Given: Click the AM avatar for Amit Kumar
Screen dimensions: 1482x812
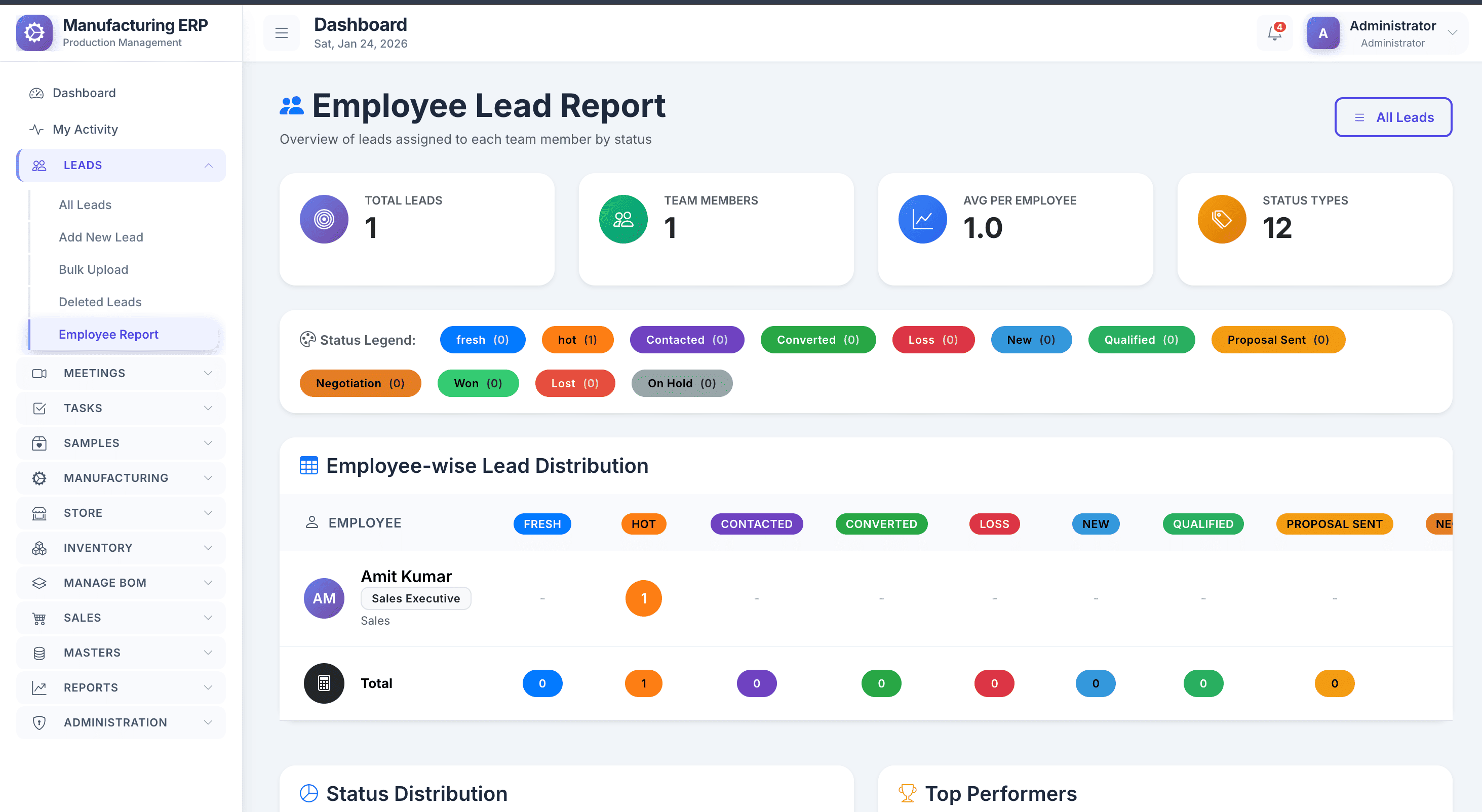Looking at the screenshot, I should tap(324, 598).
